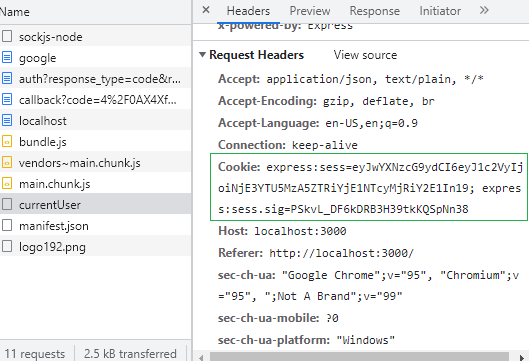This screenshot has height=361, width=529.
Task: Click the sec-ch-ua header value
Action: (x=368, y=285)
